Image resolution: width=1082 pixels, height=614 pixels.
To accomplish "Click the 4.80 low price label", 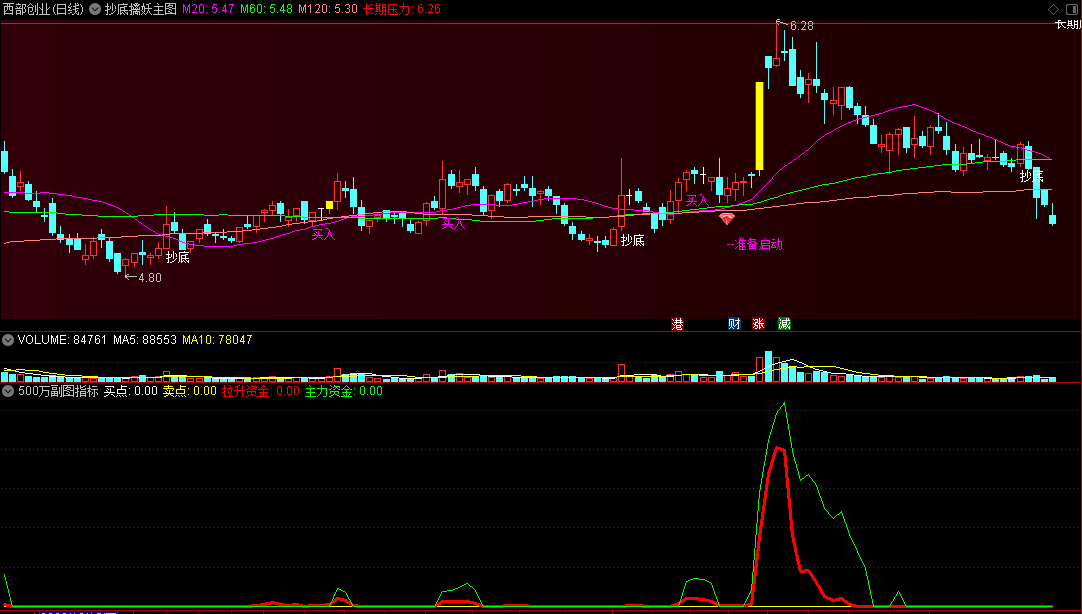I will [150, 277].
